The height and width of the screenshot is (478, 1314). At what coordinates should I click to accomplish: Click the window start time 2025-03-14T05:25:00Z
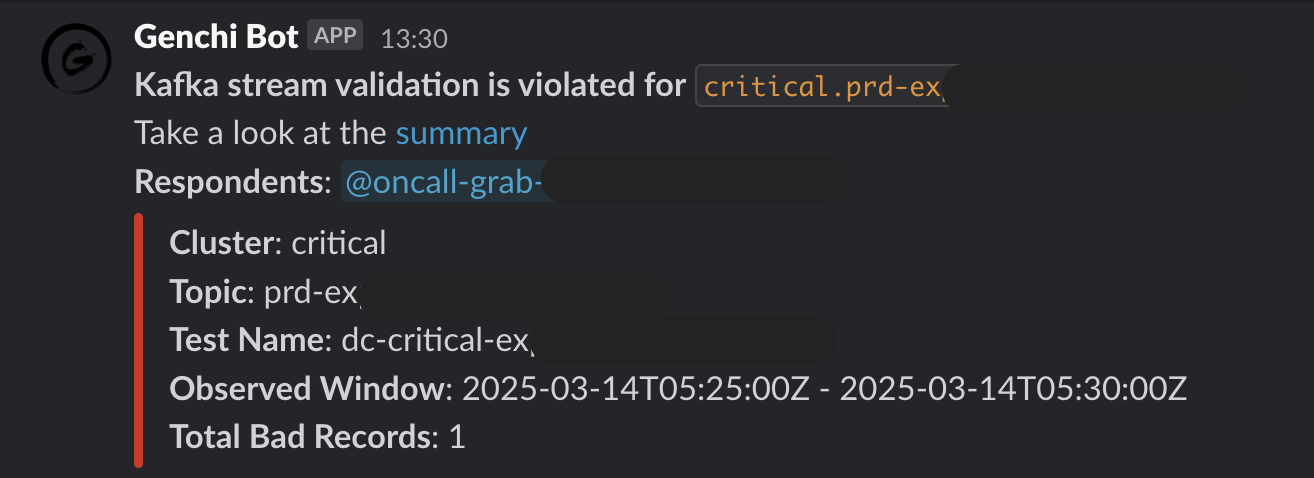[x=635, y=388]
